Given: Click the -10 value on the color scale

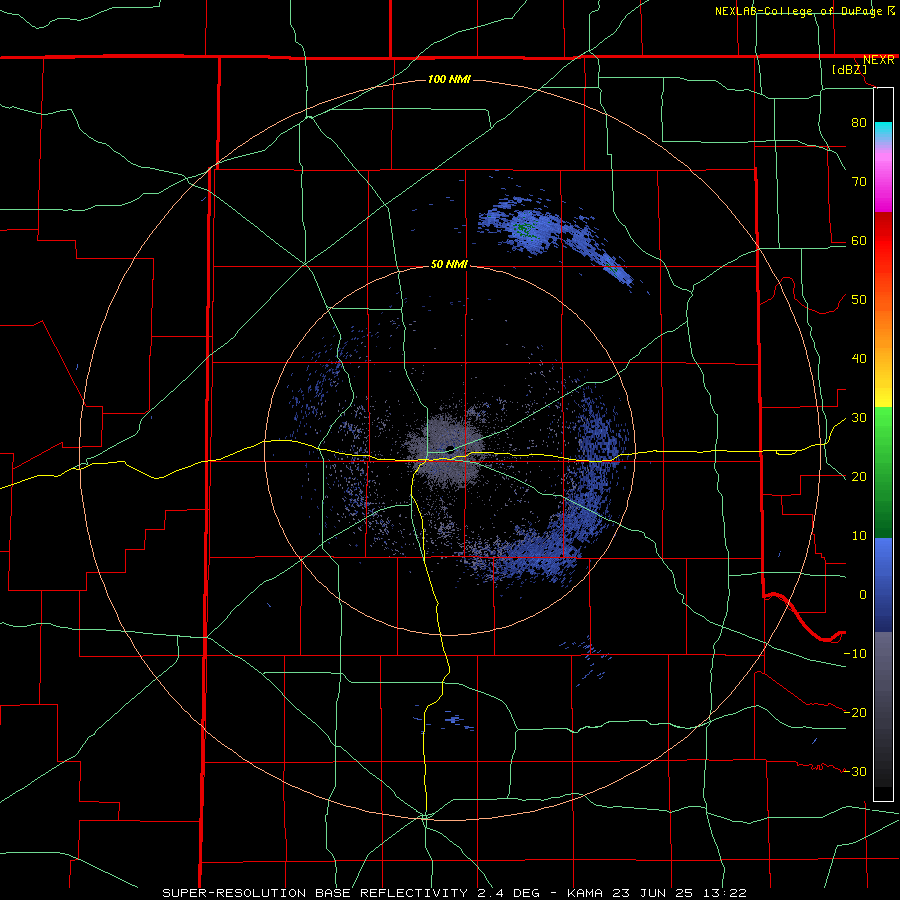Looking at the screenshot, I should pyautogui.click(x=855, y=654).
